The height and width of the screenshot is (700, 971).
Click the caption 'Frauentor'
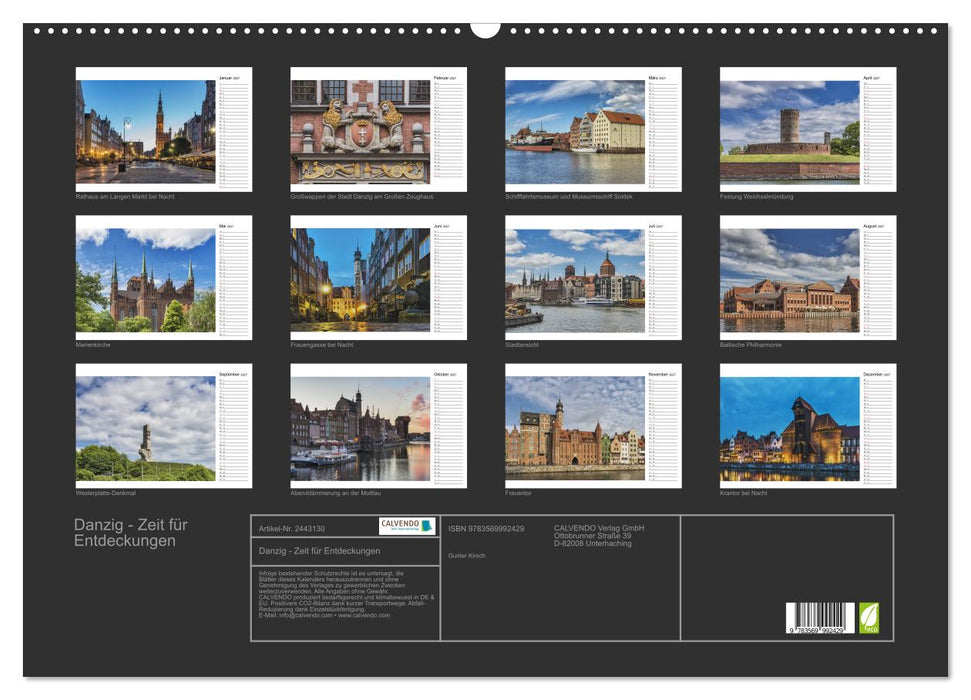pyautogui.click(x=518, y=493)
